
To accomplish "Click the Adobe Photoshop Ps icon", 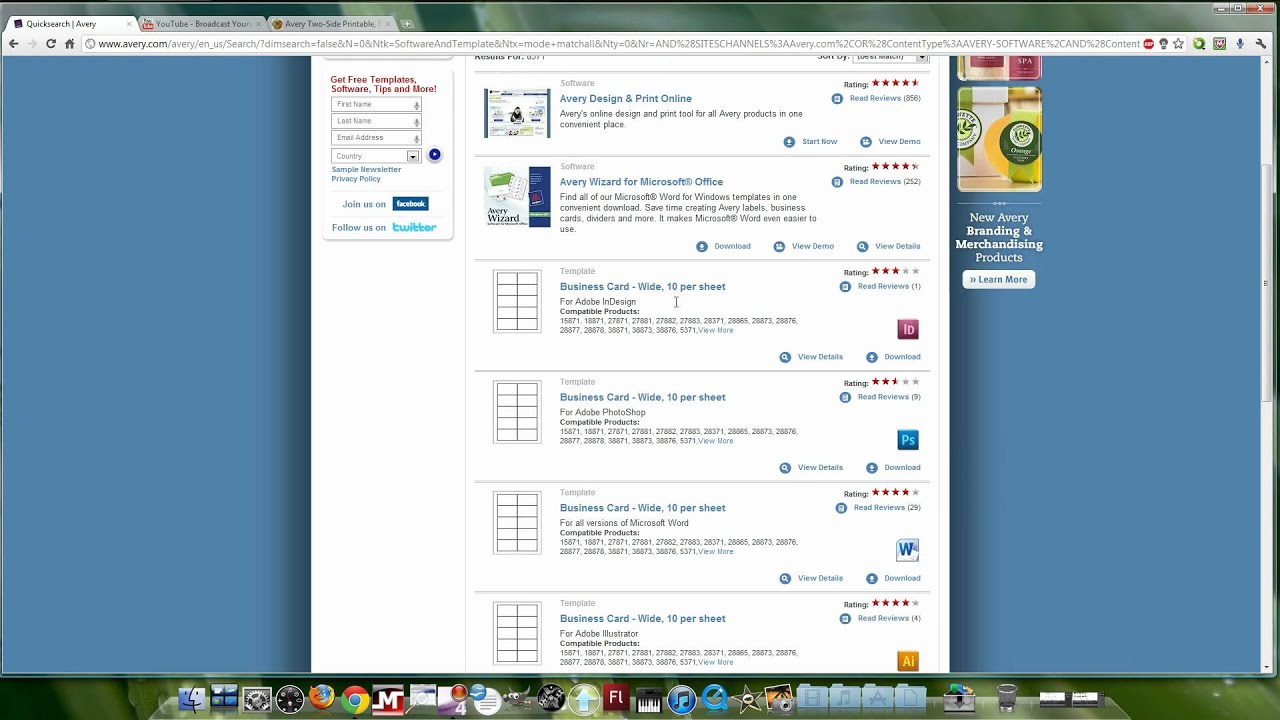I will click(x=908, y=440).
